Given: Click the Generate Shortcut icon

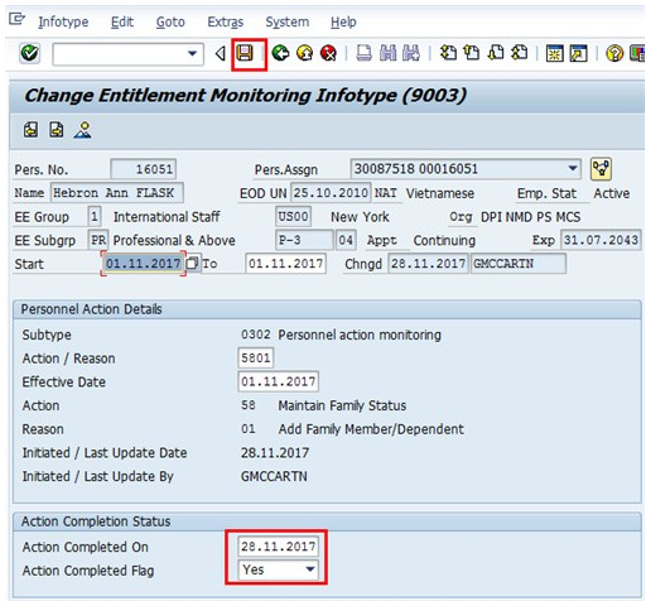Looking at the screenshot, I should (x=578, y=54).
